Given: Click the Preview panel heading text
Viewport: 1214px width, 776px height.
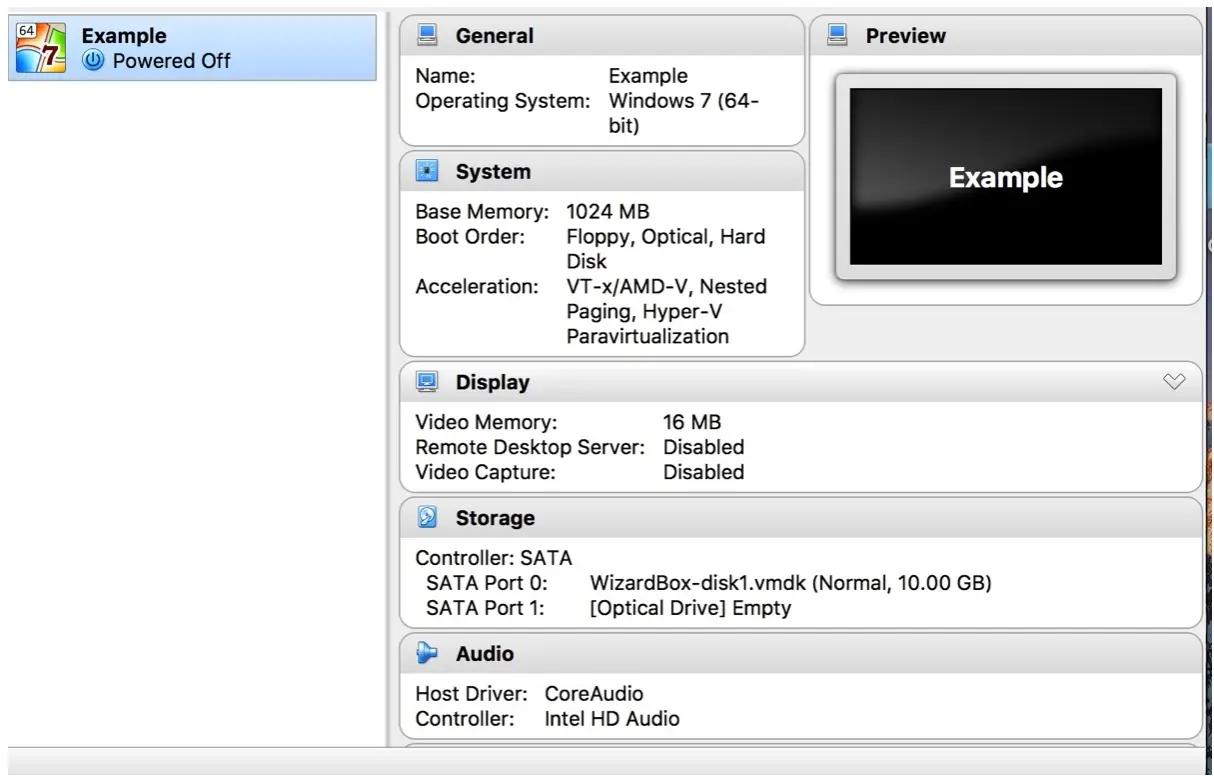Looking at the screenshot, I should 905,36.
